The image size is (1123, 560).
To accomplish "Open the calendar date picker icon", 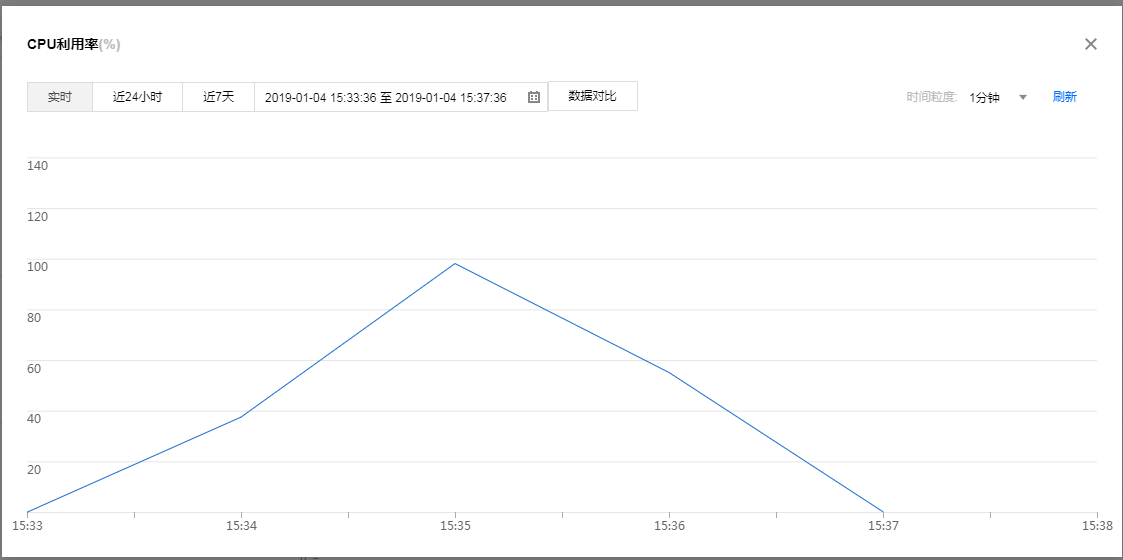I will coord(534,97).
